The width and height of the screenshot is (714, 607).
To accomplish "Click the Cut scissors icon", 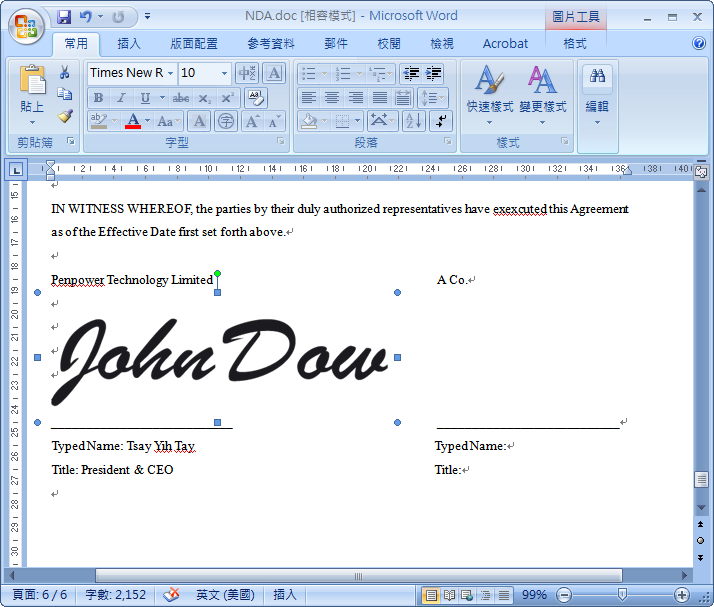I will (x=65, y=72).
